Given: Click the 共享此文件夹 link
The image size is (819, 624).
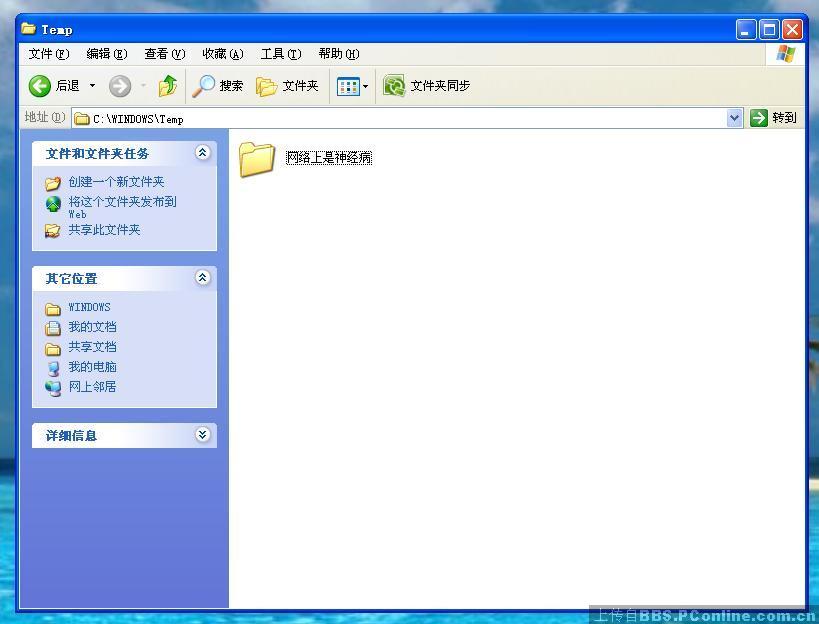Looking at the screenshot, I should pyautogui.click(x=103, y=230).
